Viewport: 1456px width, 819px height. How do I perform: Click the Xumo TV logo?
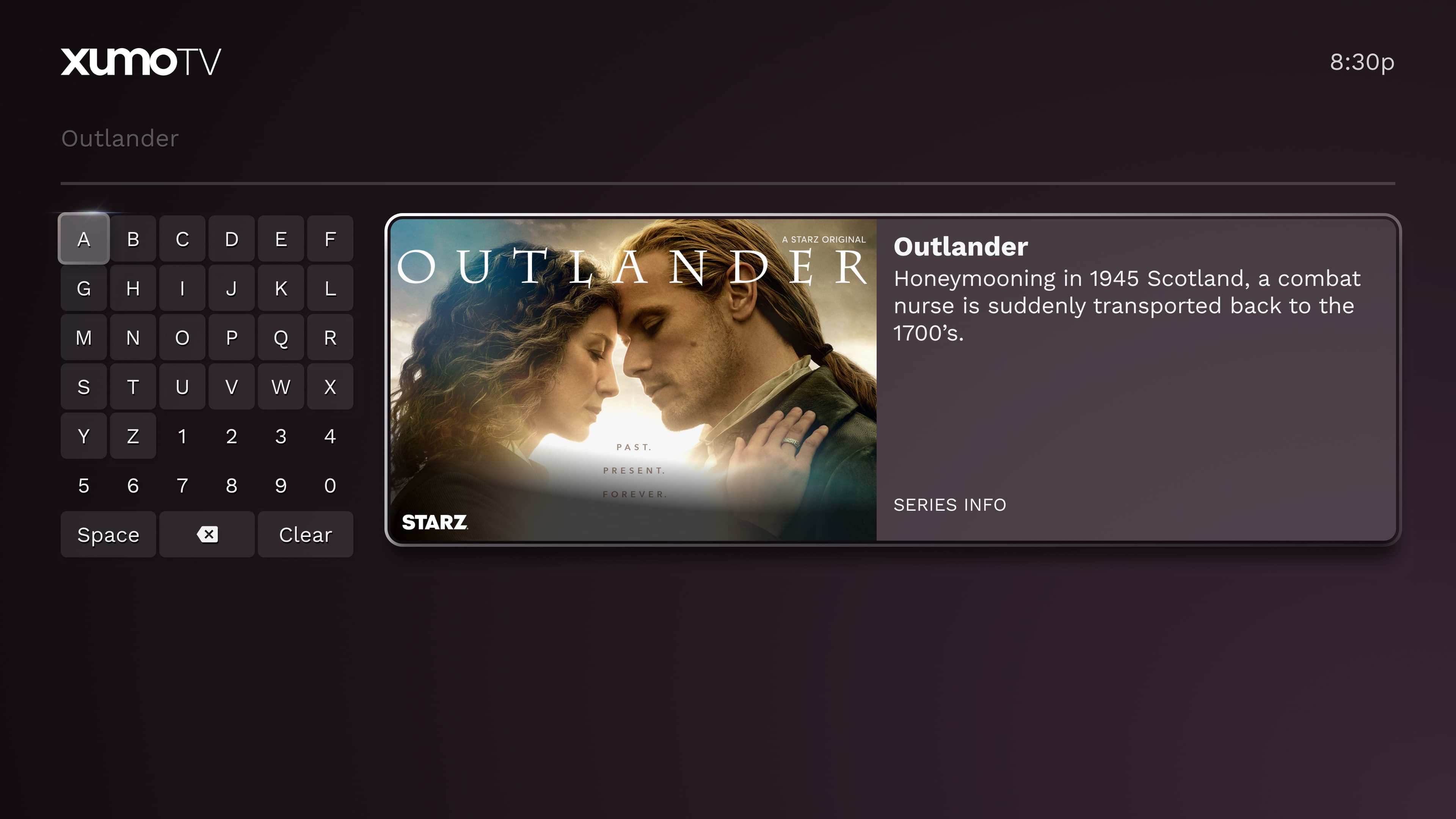[141, 61]
